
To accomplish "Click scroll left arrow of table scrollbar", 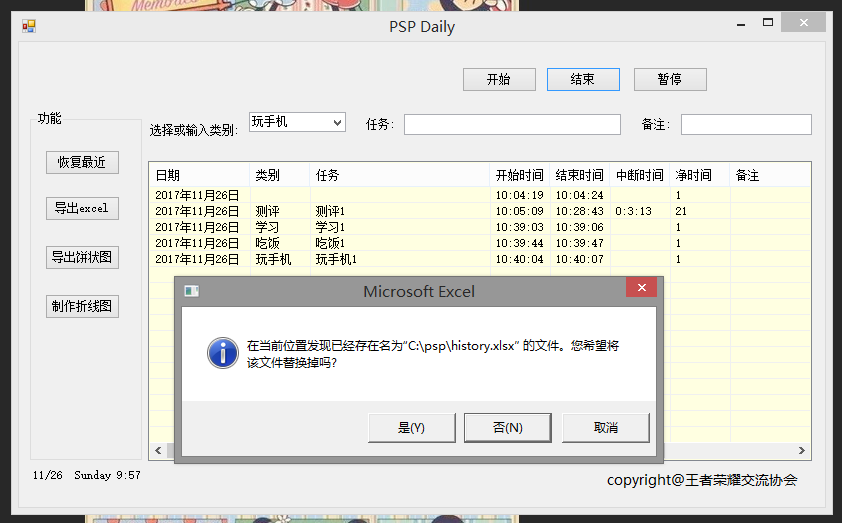I will (158, 451).
